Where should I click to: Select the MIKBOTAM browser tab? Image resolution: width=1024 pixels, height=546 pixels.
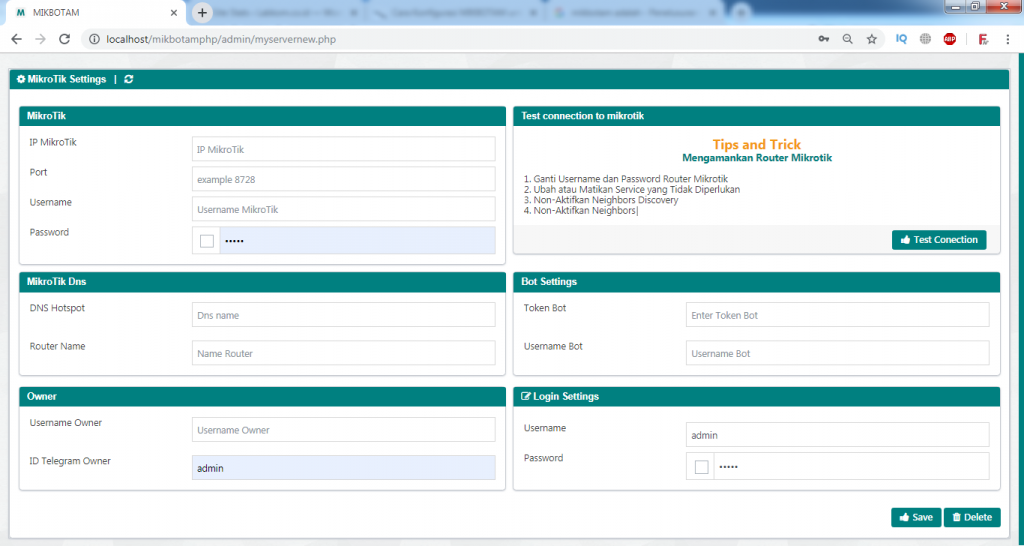(97, 12)
